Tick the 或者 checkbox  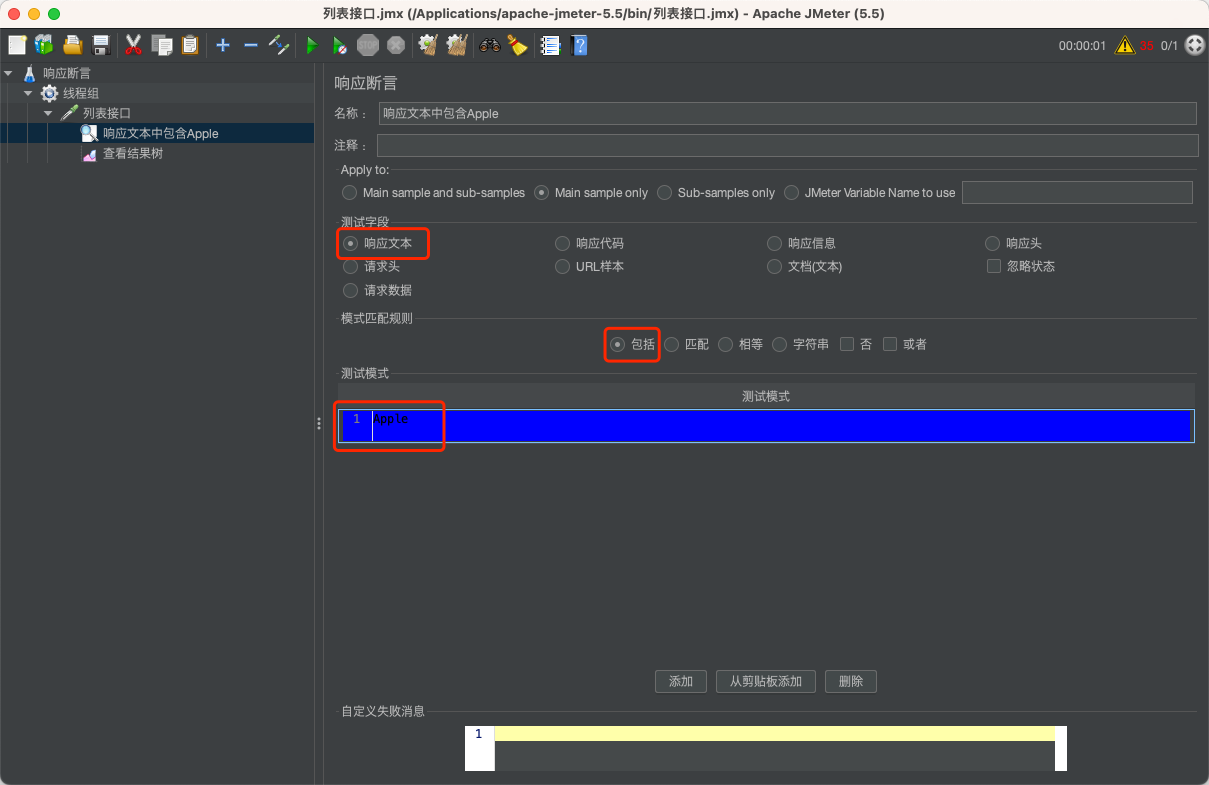[890, 344]
